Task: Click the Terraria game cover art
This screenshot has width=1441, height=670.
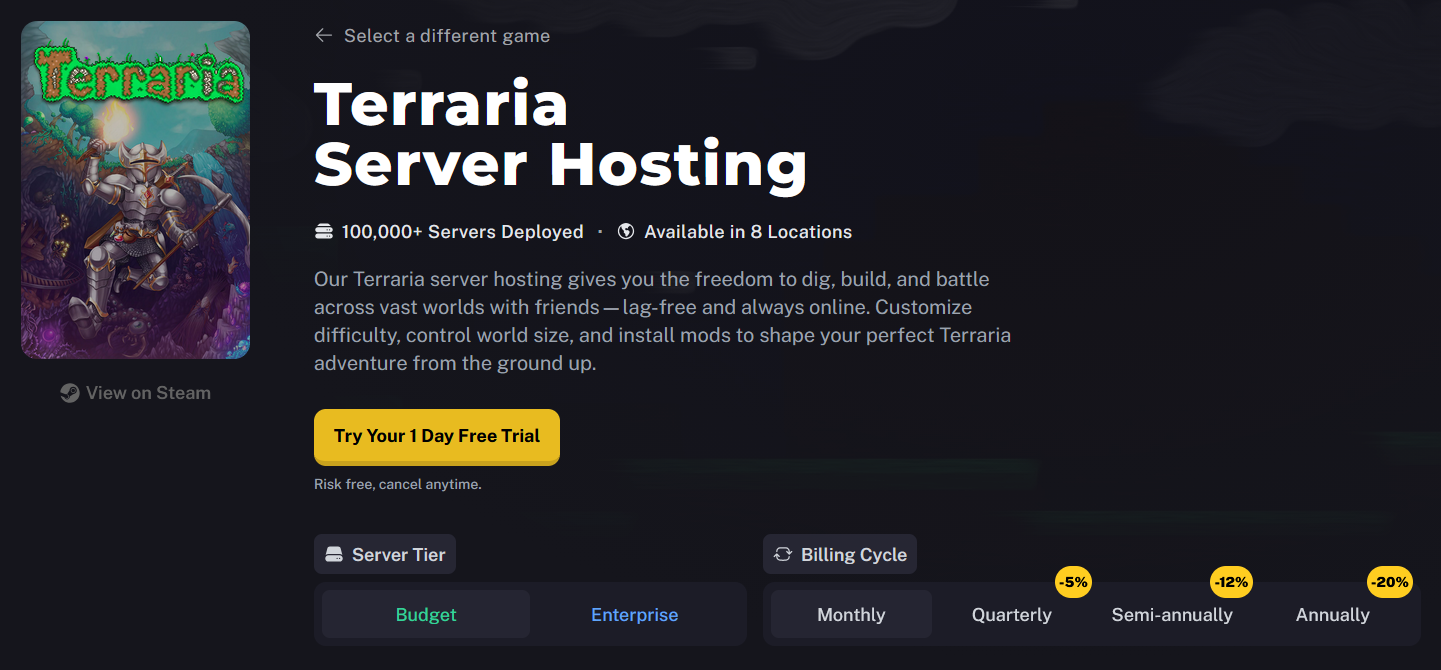Action: 136,190
